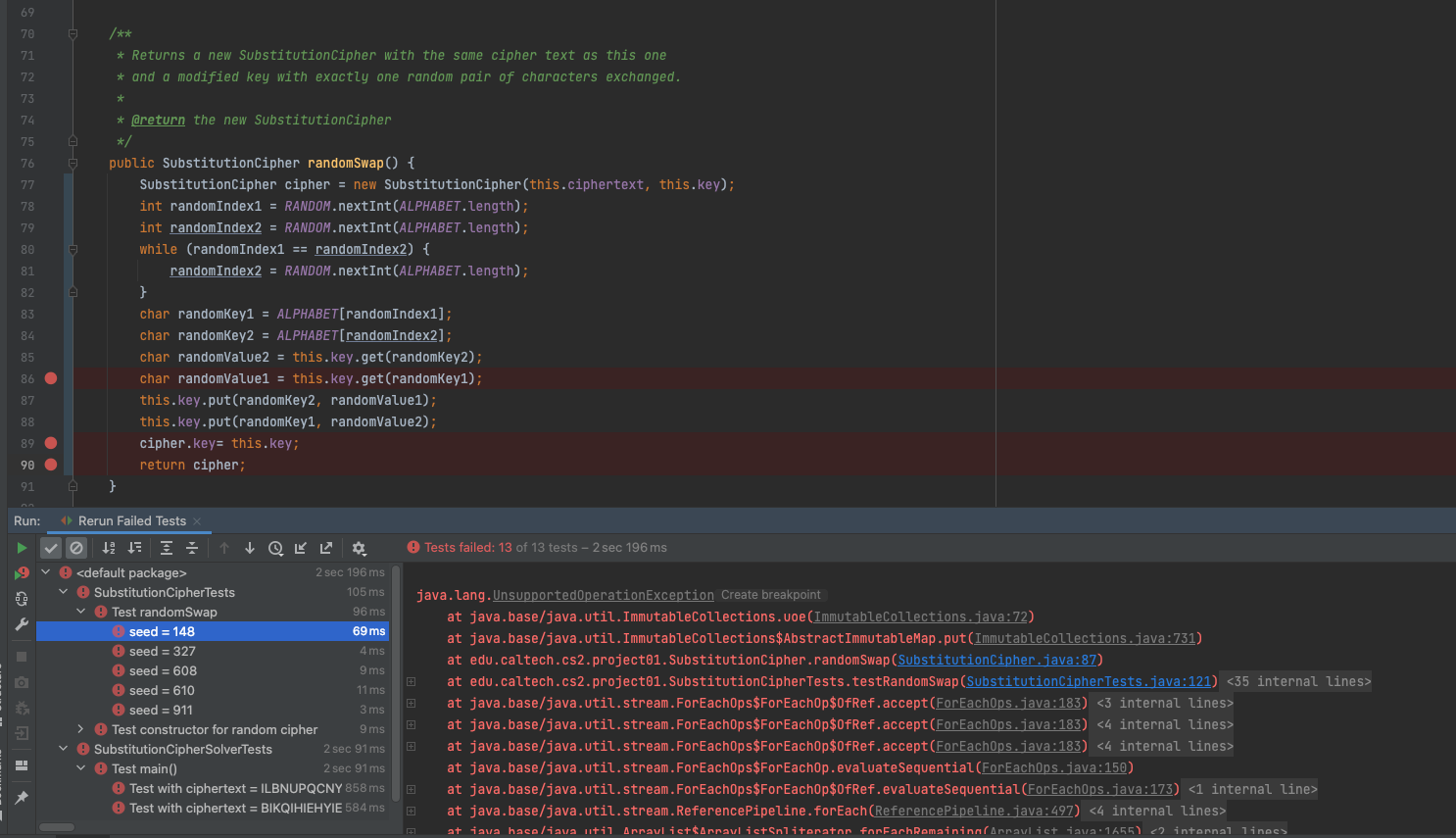Collapse all nodes in test tree

tap(192, 548)
